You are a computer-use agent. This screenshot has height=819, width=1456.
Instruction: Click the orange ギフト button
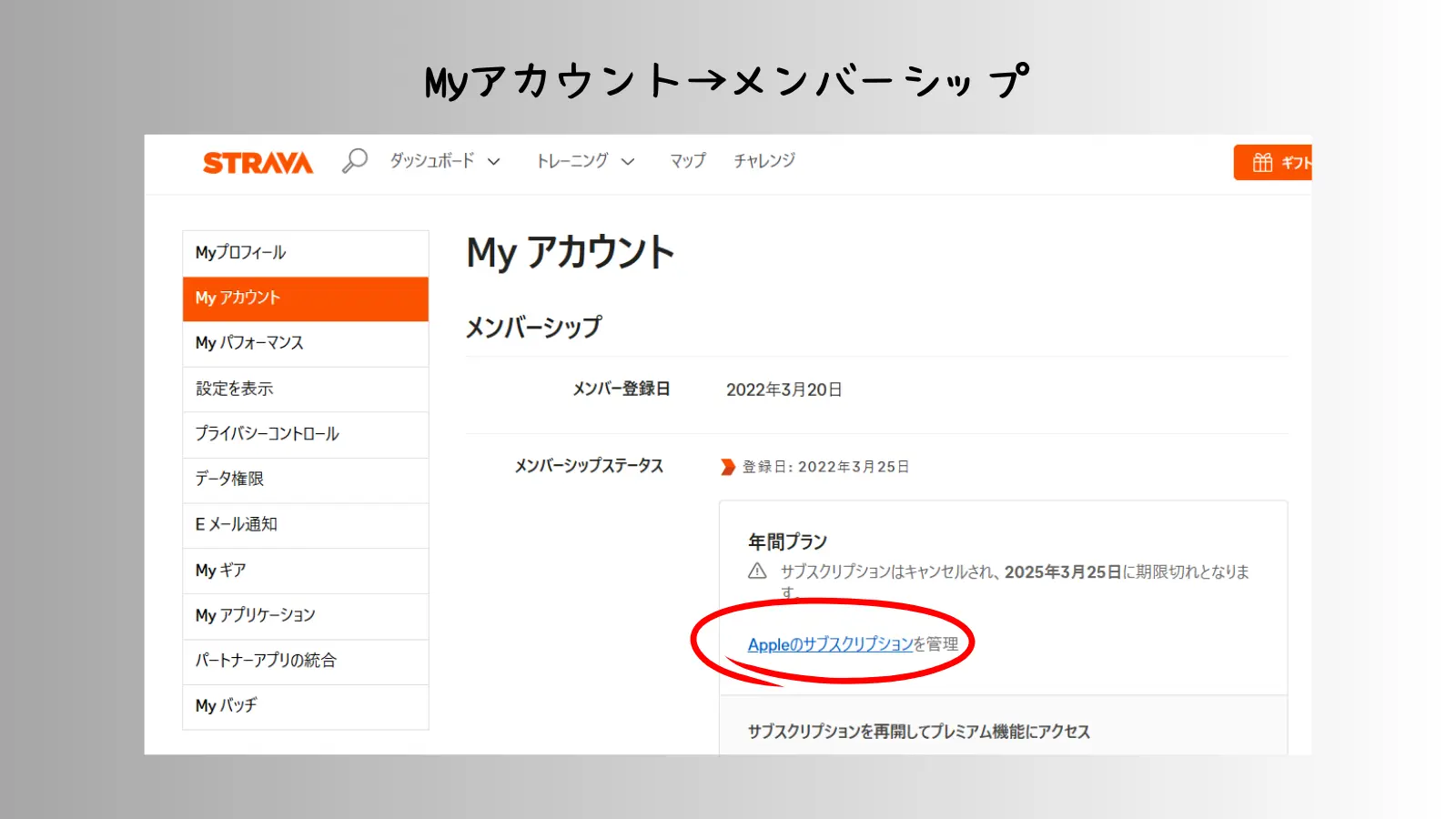[x=1272, y=163]
